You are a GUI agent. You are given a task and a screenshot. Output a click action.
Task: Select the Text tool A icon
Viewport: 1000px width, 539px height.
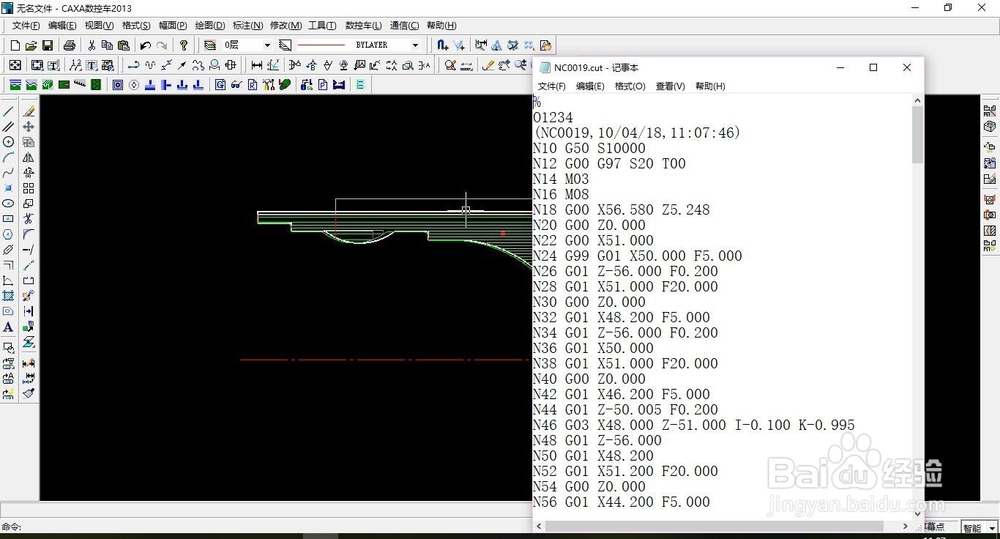click(x=8, y=327)
